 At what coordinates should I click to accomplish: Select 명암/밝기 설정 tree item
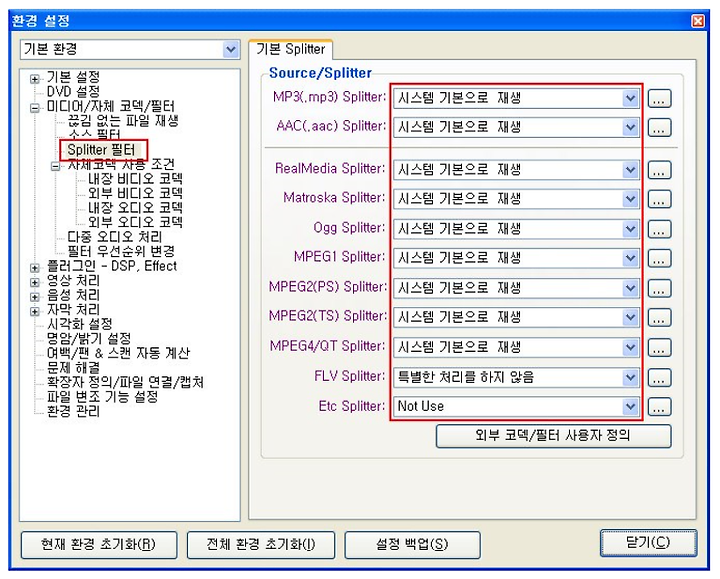coord(89,339)
